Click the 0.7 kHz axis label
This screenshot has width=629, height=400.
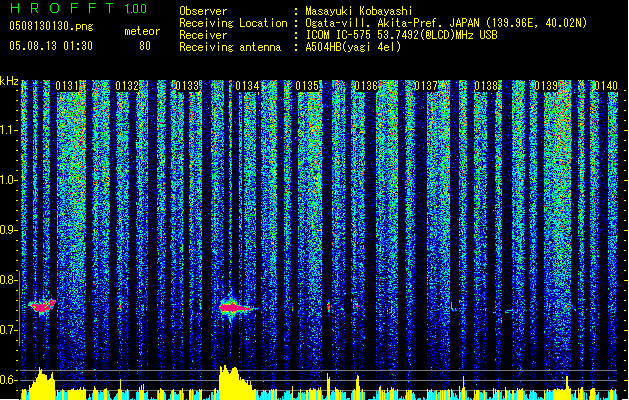click(x=9, y=330)
